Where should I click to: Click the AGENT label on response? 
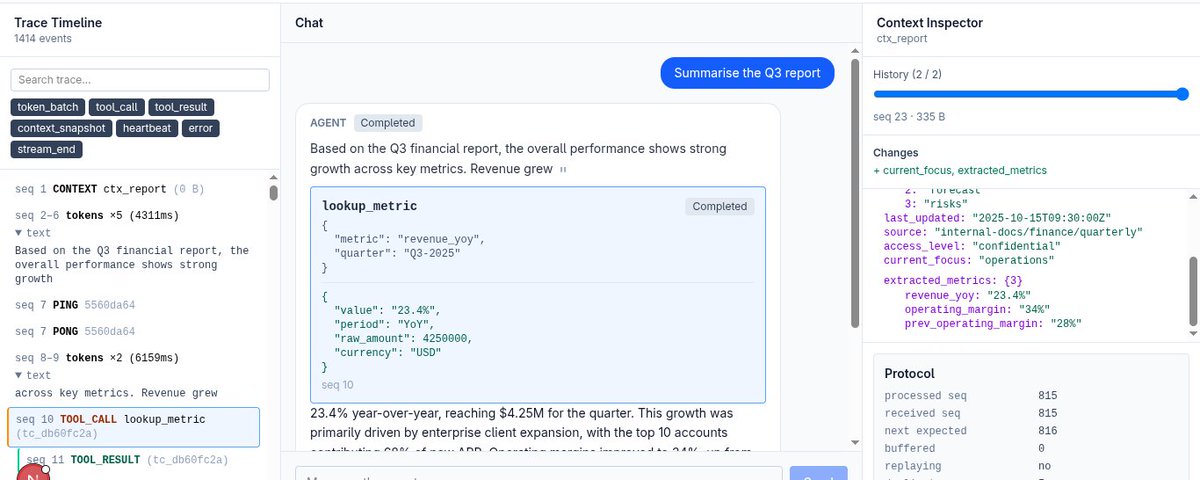[328, 123]
